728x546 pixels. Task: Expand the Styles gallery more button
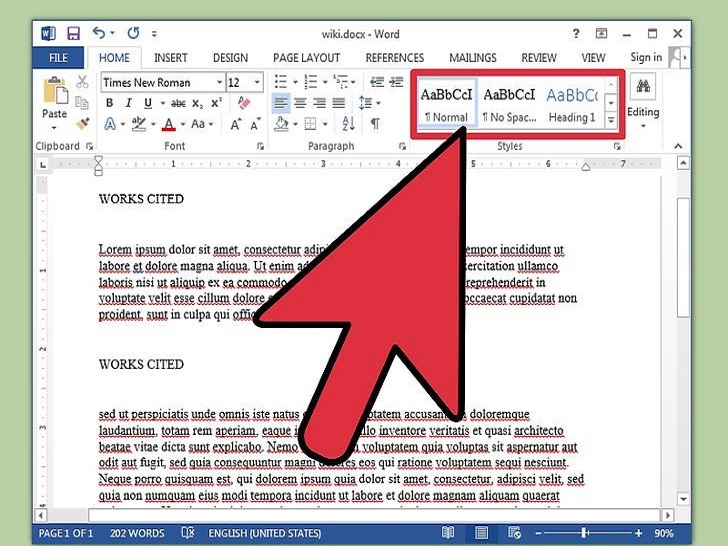(x=611, y=121)
